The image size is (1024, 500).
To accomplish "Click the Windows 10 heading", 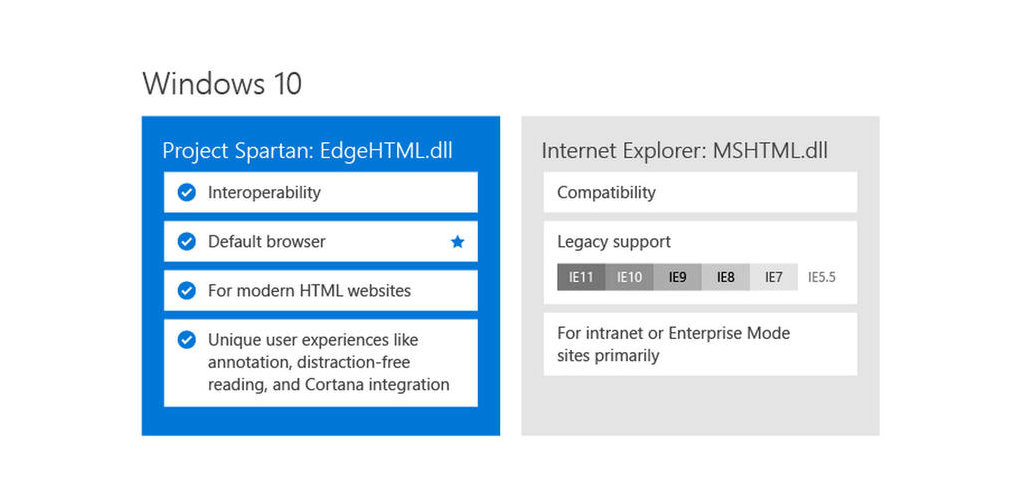I will (222, 84).
